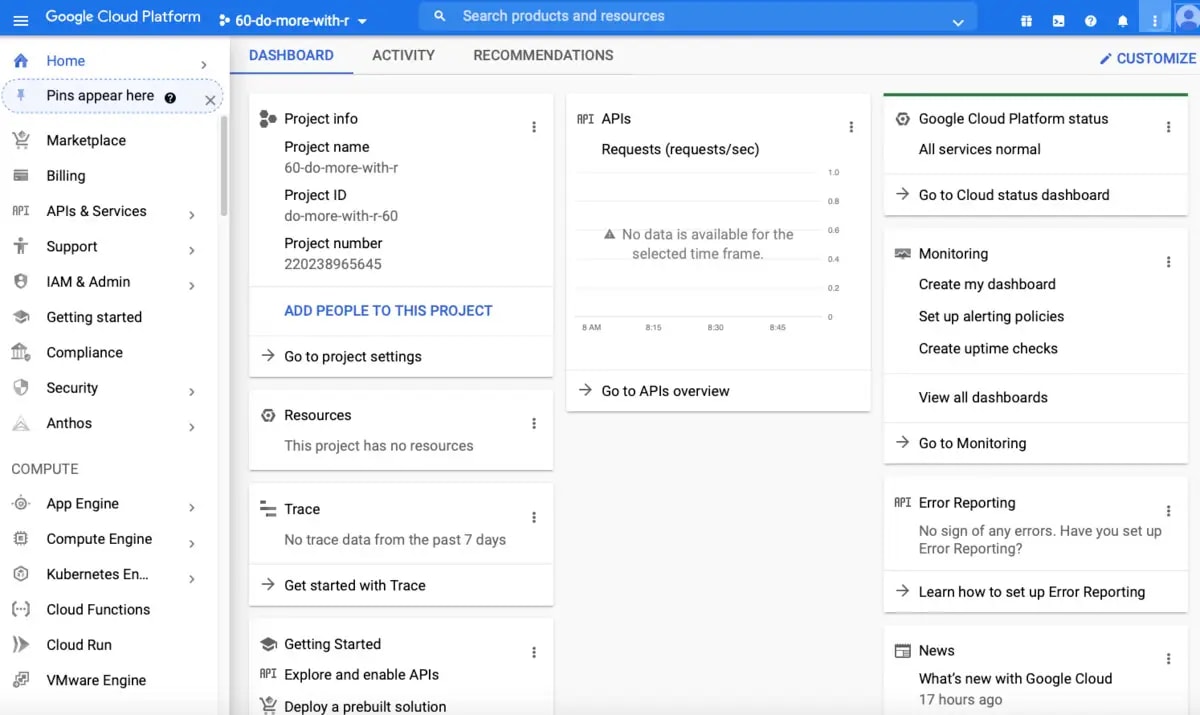Click the Home house icon

pos(21,61)
